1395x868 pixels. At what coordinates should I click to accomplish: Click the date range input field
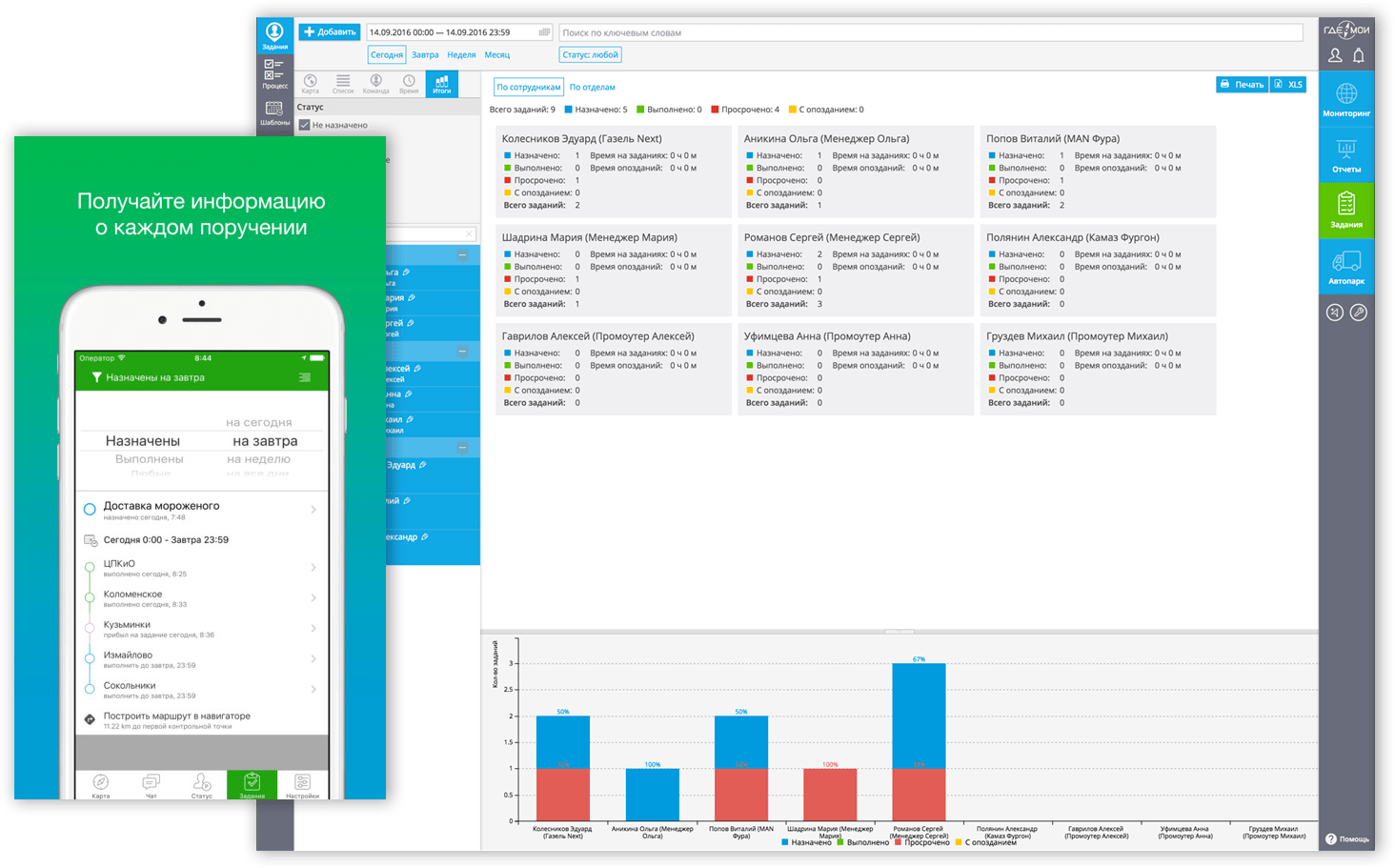point(459,32)
